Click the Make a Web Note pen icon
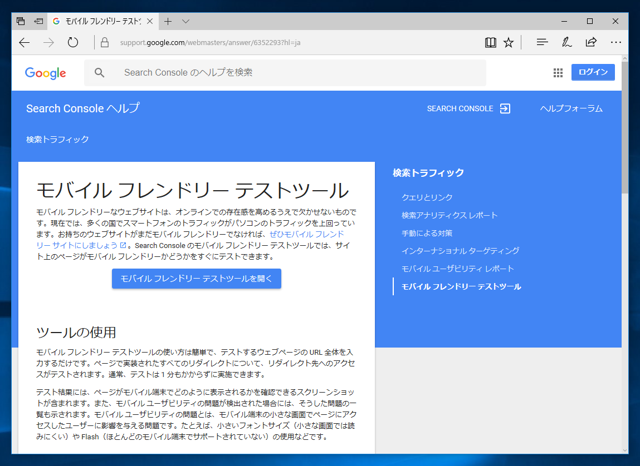 tap(567, 42)
